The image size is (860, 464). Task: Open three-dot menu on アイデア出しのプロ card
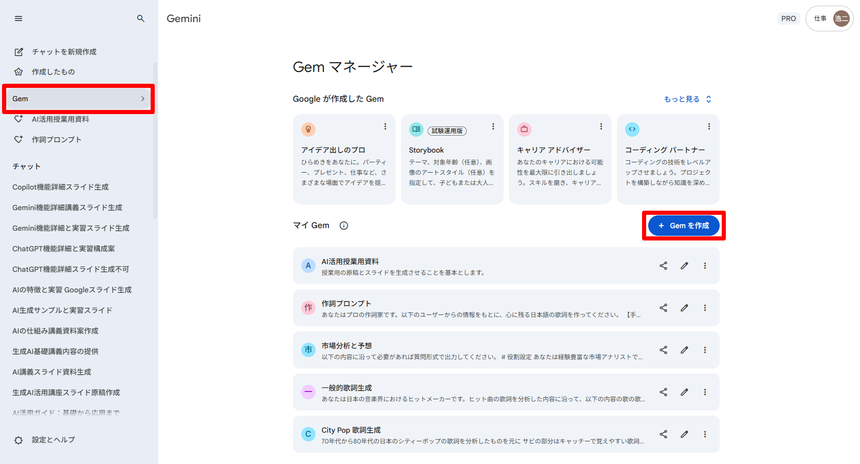tap(385, 127)
